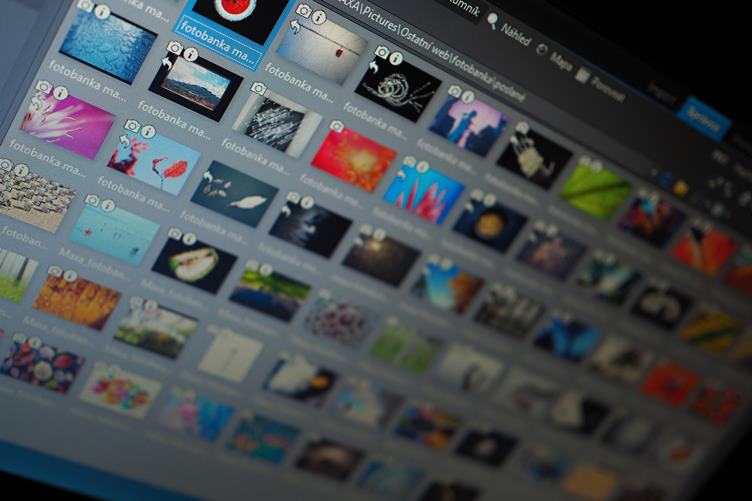Click 'poslané' in the folder path

[x=509, y=91]
